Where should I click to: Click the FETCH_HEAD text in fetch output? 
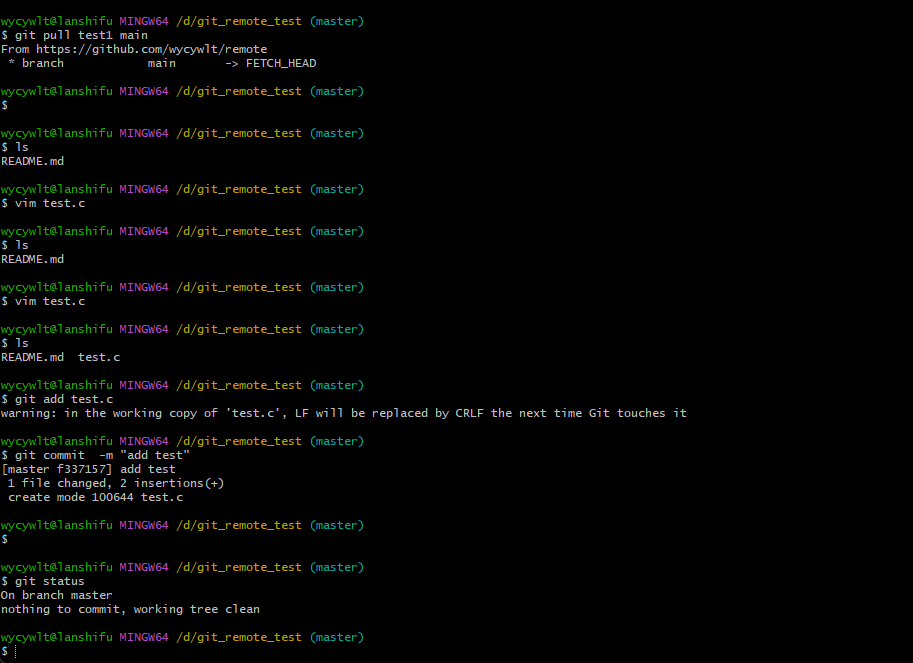[281, 63]
